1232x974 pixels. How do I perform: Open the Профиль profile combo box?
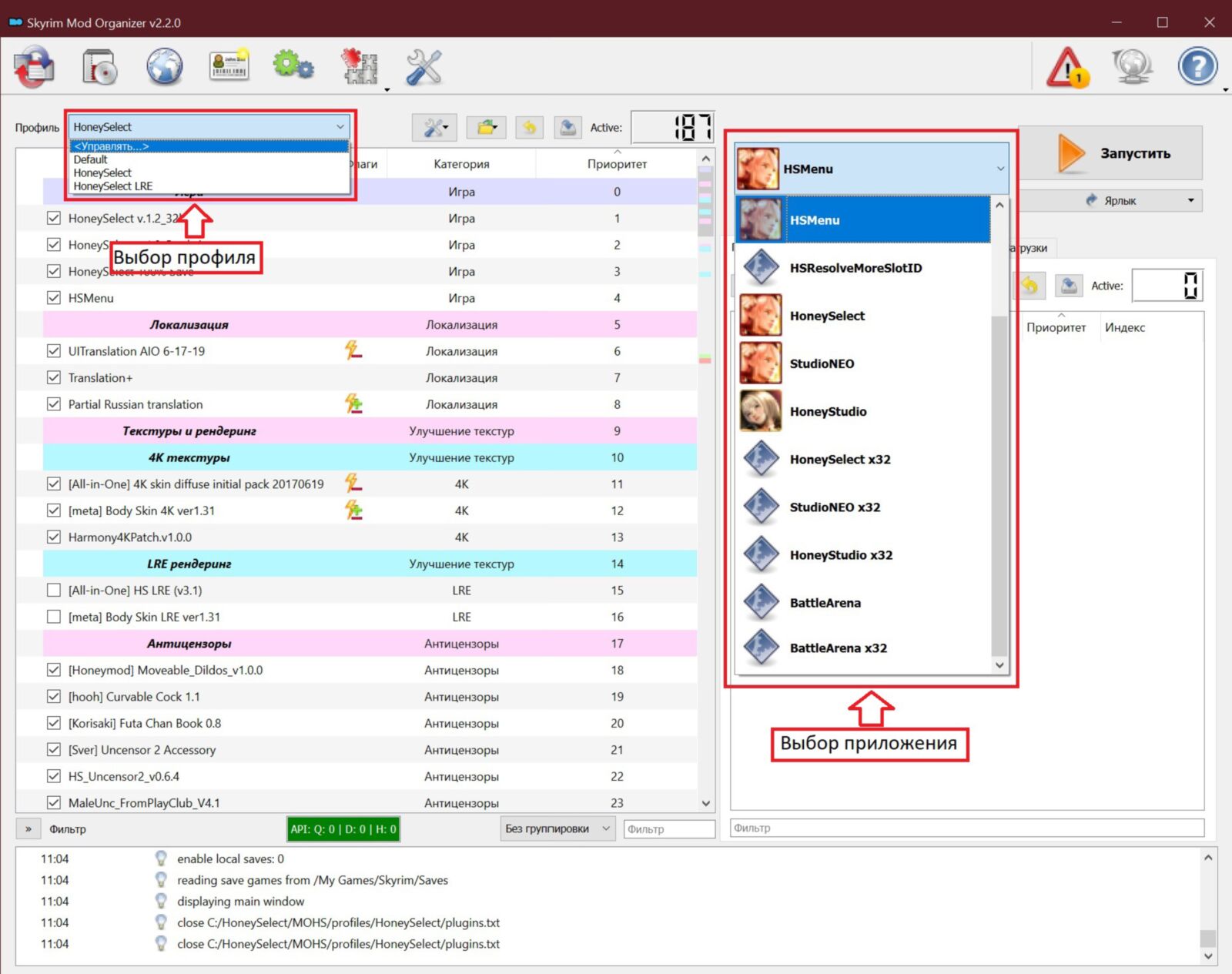(209, 127)
